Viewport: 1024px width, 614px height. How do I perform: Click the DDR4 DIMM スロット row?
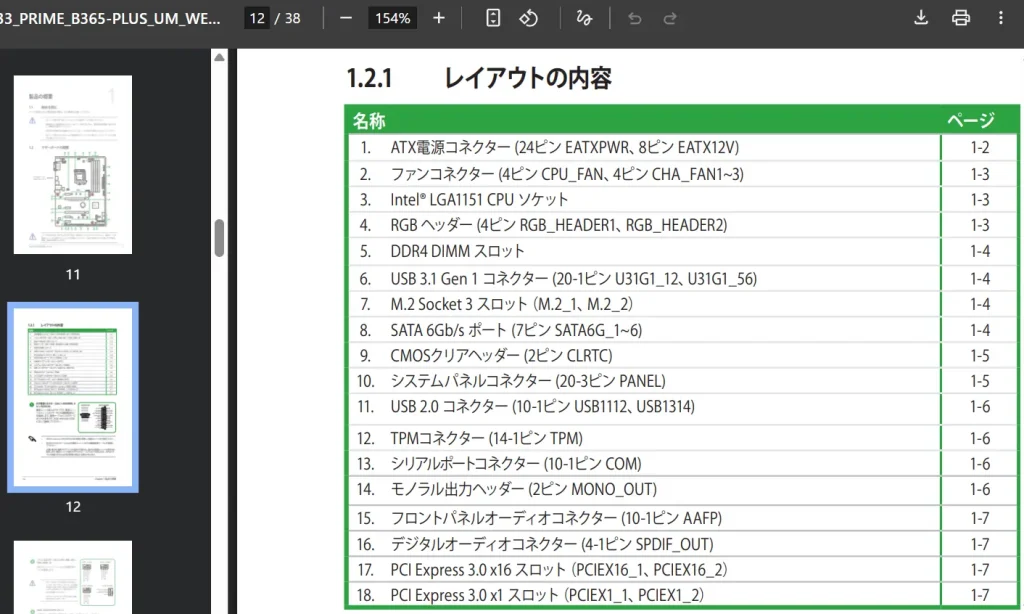point(457,251)
